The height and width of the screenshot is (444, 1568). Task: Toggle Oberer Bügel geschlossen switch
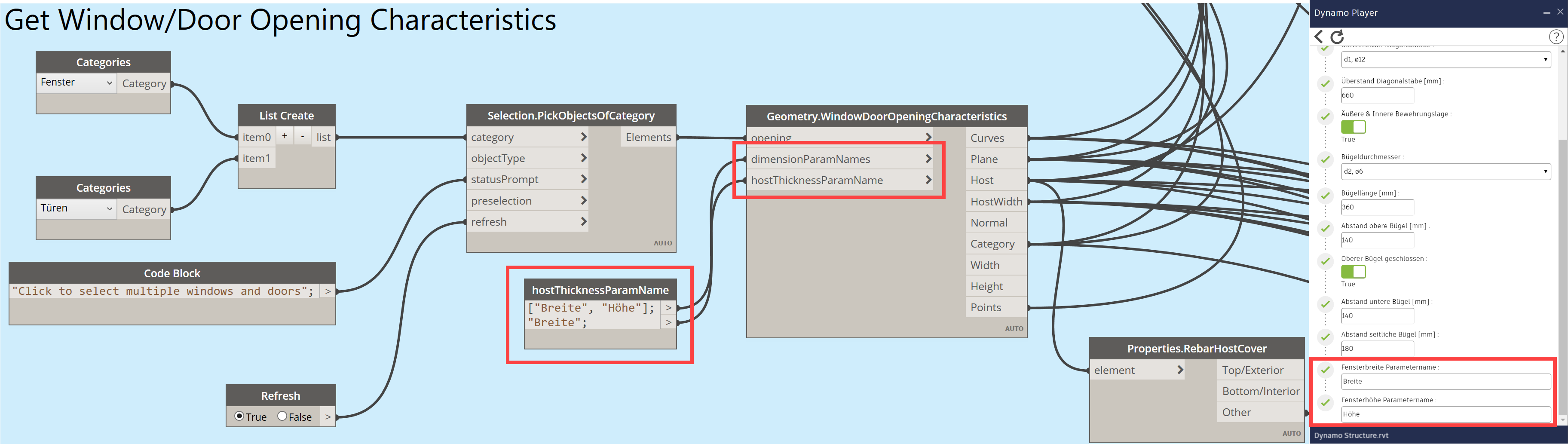click(1353, 272)
